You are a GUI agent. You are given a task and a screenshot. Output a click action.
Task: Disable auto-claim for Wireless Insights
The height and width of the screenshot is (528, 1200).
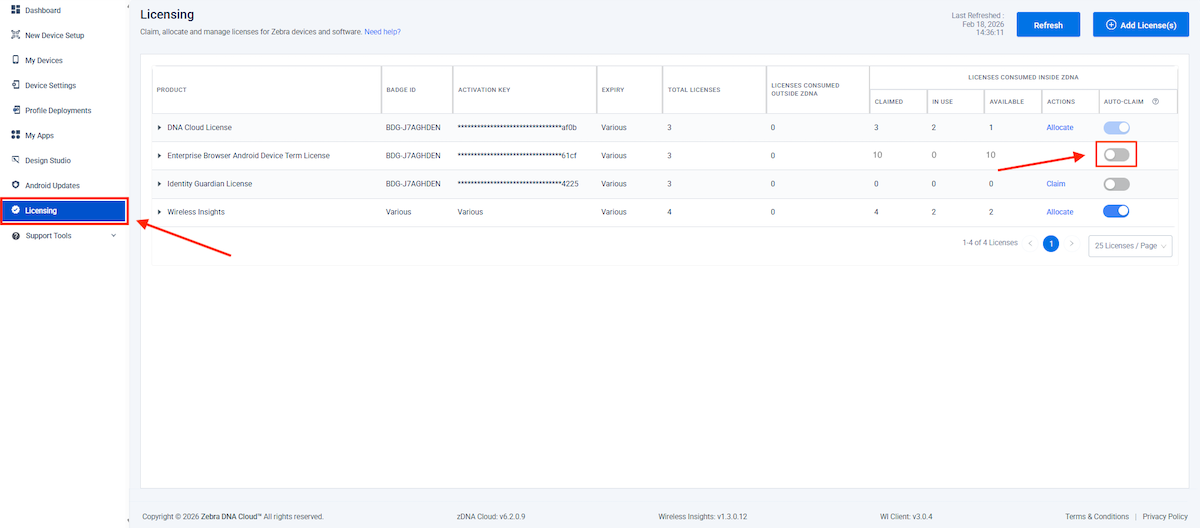coord(1116,211)
